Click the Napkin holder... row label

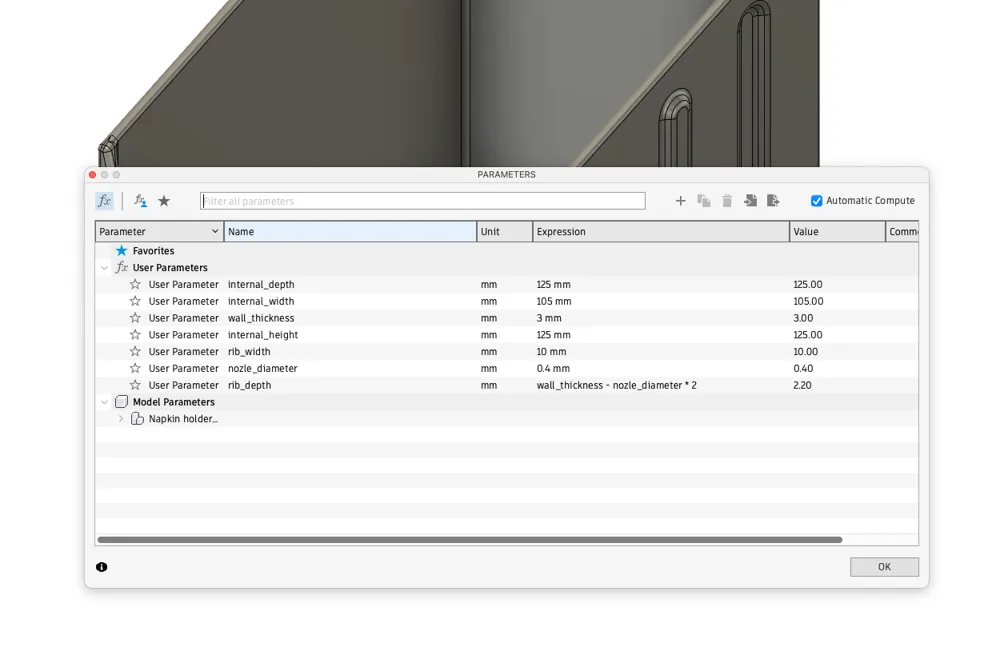[183, 419]
